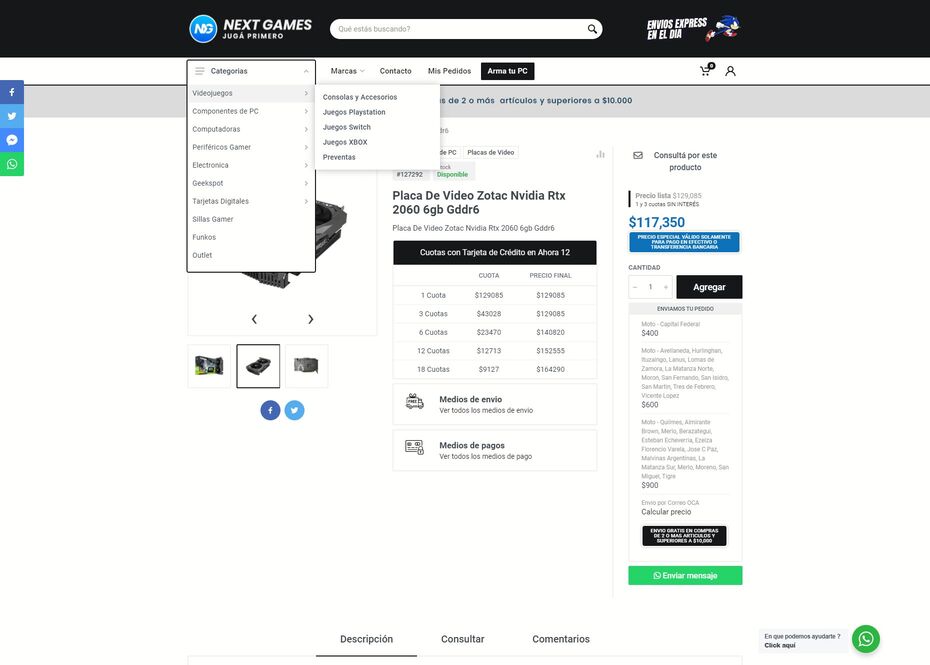Open the shopping cart icon

coord(705,71)
